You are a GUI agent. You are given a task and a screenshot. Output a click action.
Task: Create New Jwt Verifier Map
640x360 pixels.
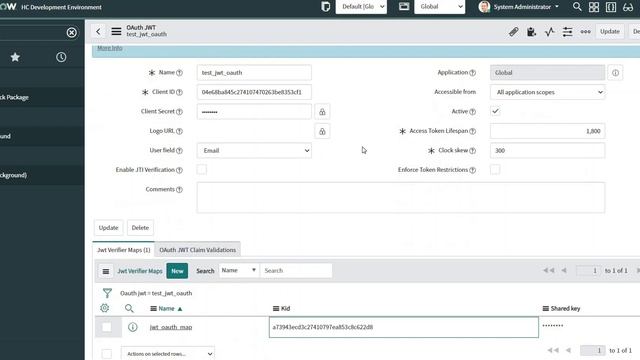pos(177,271)
